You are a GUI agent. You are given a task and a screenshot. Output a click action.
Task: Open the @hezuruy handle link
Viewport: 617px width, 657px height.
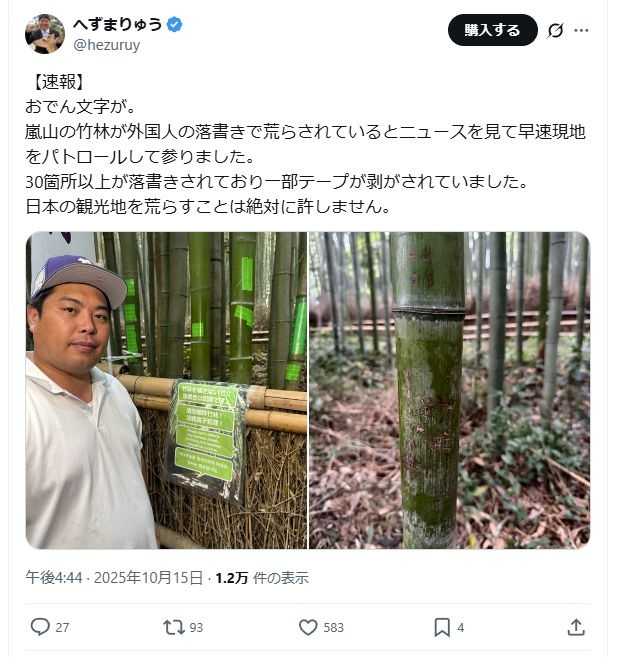tap(106, 45)
